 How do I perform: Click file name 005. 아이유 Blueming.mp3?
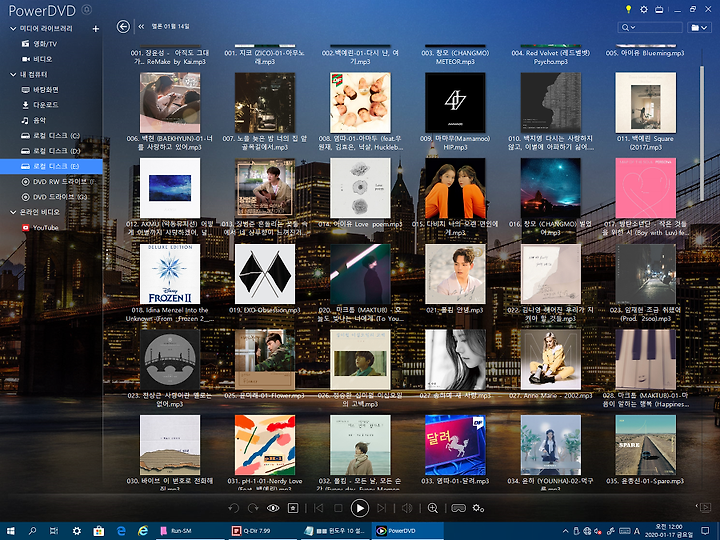click(x=645, y=53)
